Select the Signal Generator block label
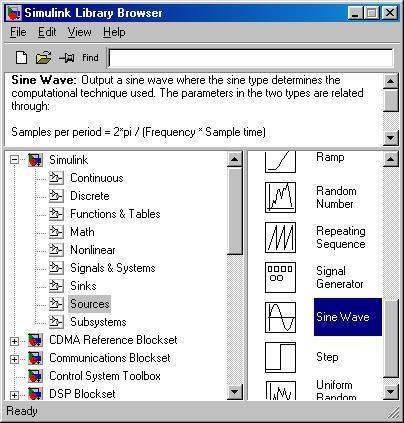The height and width of the screenshot is (423, 404). (340, 277)
